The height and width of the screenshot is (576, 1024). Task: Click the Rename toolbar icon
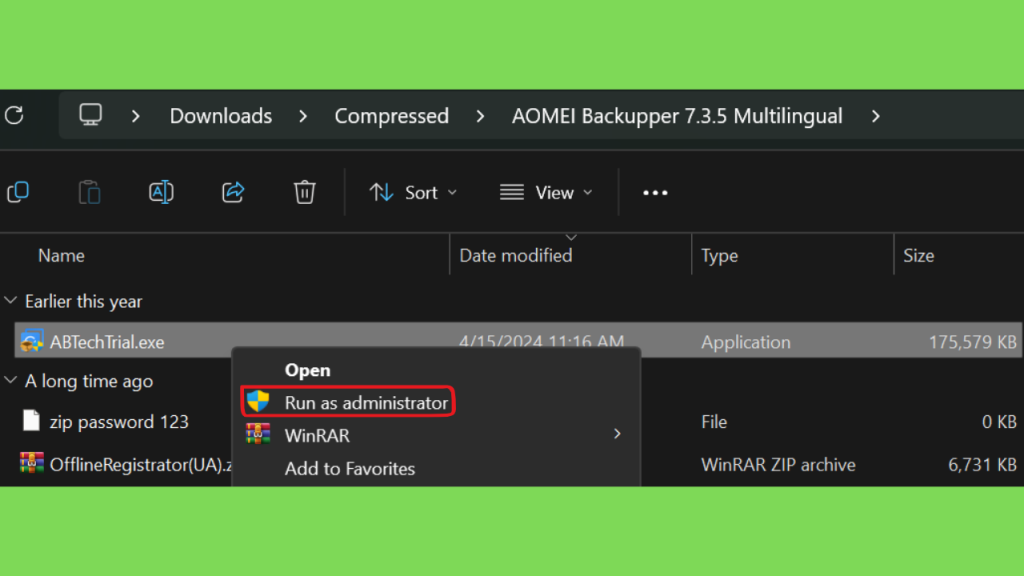coord(161,192)
